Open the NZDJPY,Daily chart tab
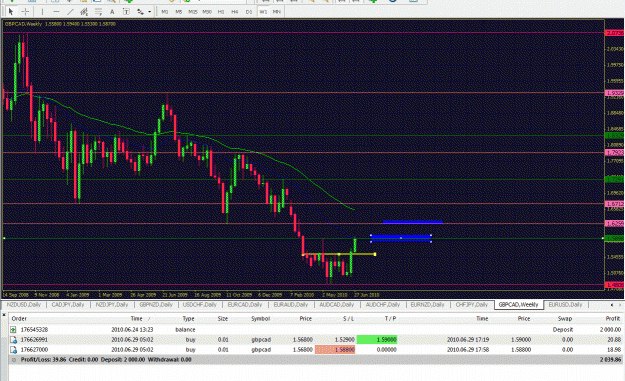Image resolution: width=625 pixels, height=381 pixels. (112, 304)
